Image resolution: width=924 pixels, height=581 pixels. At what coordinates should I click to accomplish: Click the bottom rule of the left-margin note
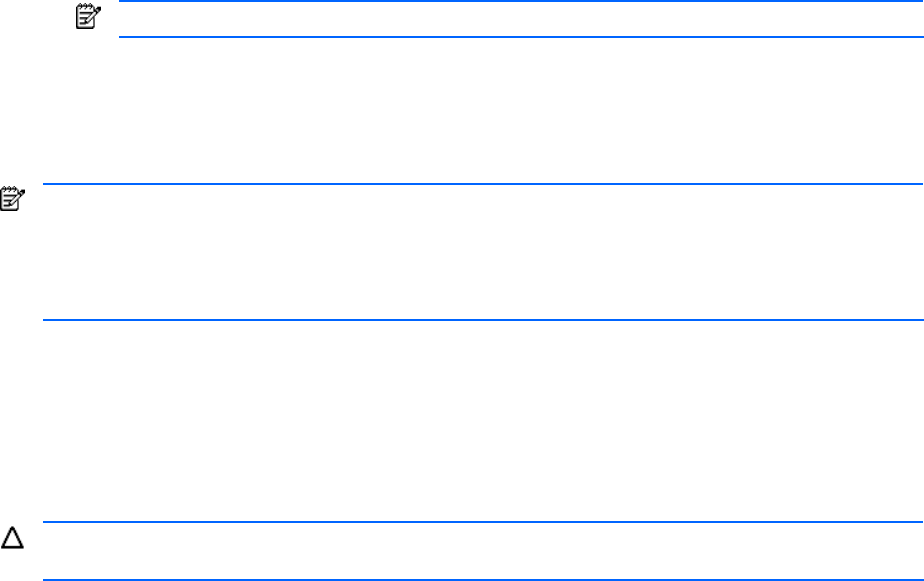coord(480,320)
